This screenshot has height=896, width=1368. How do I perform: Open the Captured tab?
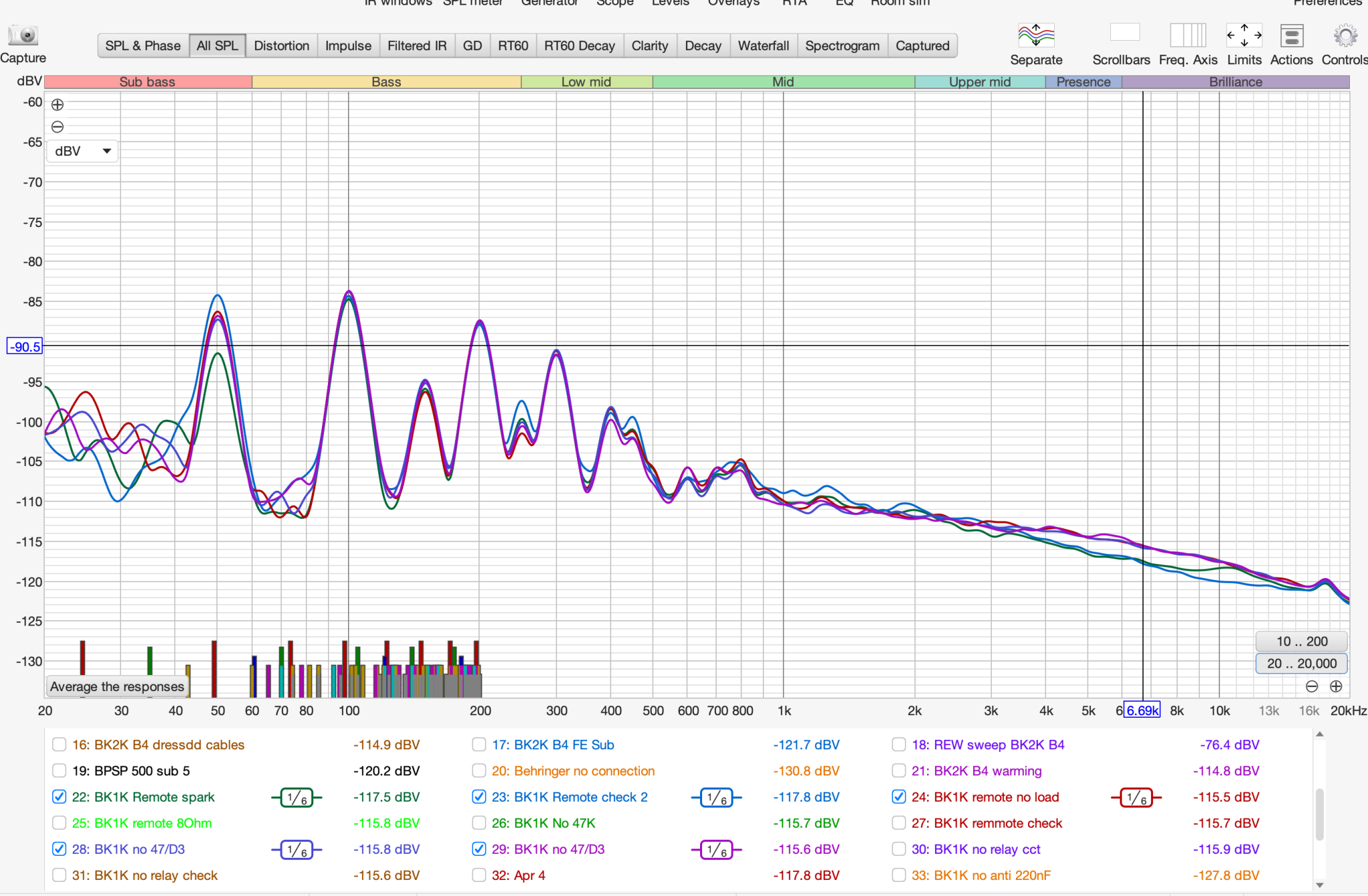click(922, 45)
